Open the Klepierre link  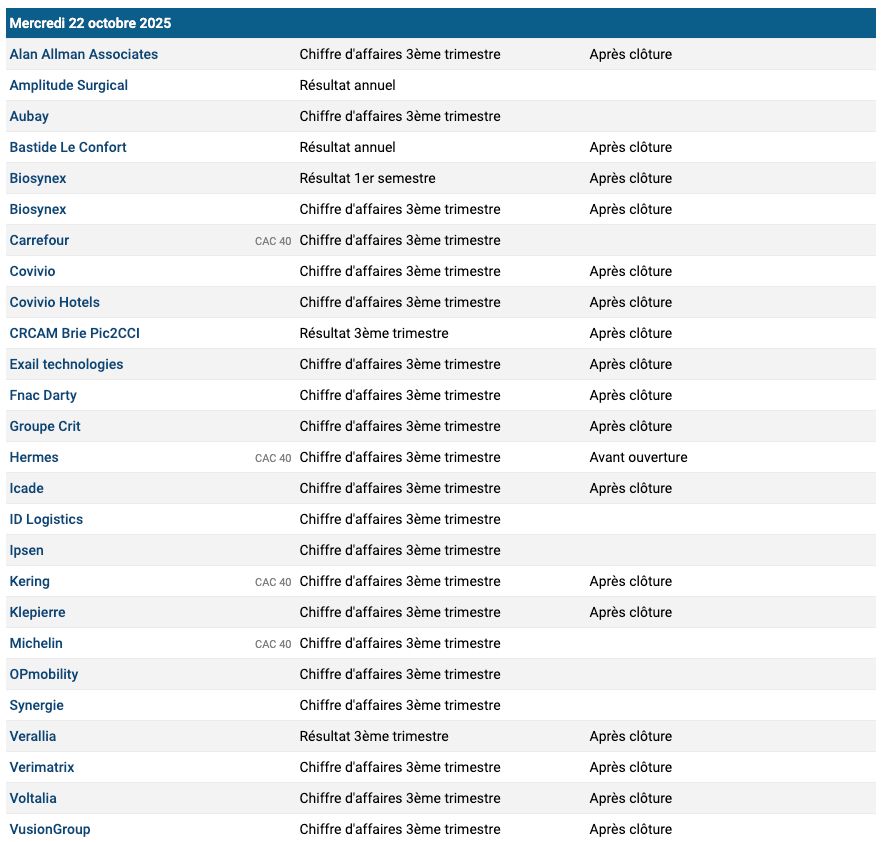coord(38,612)
